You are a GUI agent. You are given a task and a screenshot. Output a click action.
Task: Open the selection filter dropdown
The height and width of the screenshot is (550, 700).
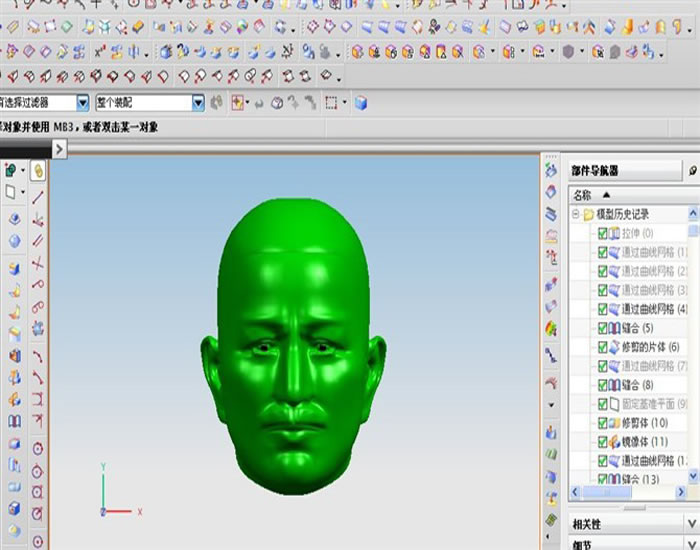(x=82, y=102)
